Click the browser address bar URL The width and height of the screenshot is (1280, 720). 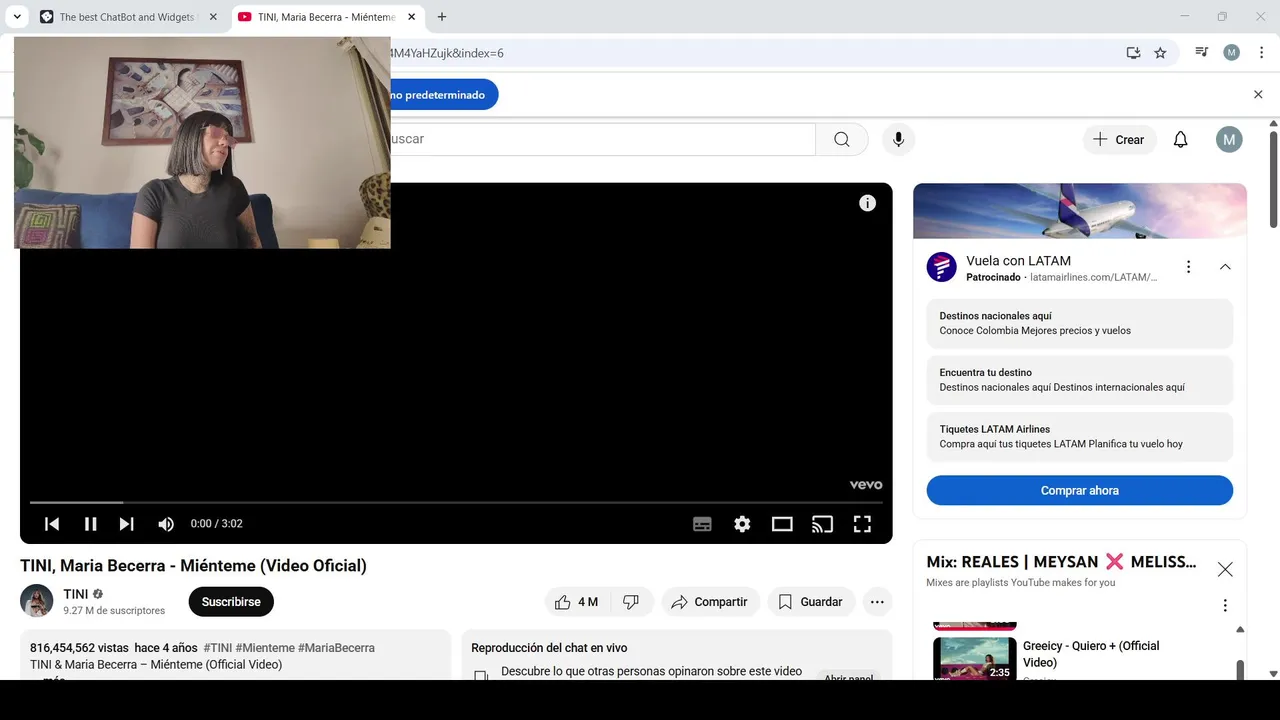pyautogui.click(x=447, y=53)
